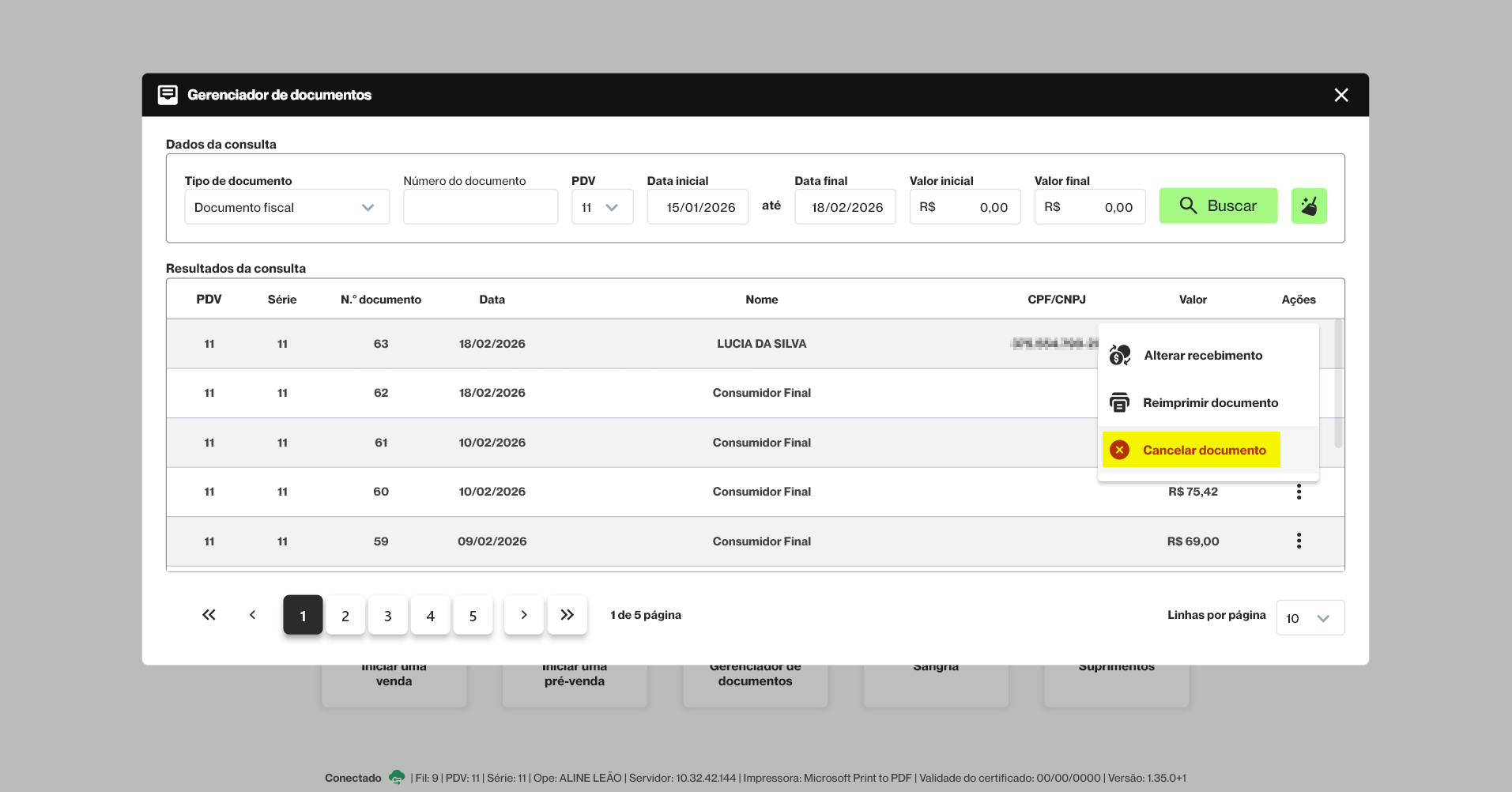This screenshot has height=792, width=1512.
Task: Jump to last page with double-right arrows
Action: click(567, 615)
